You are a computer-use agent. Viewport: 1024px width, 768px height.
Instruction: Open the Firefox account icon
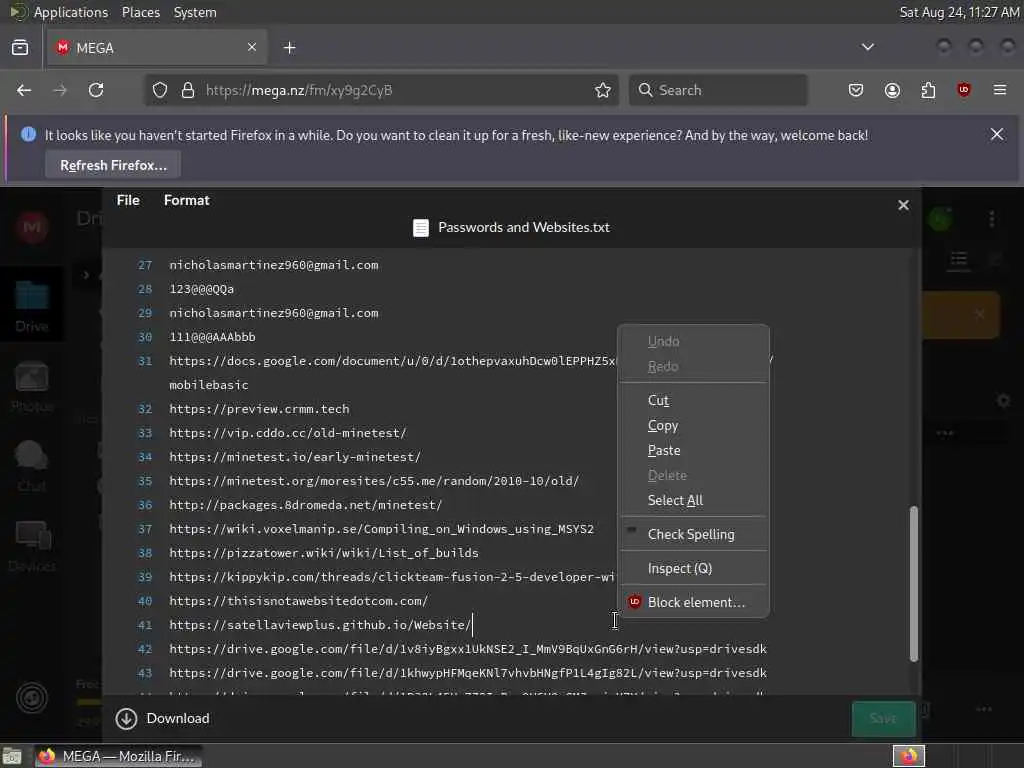pos(892,90)
